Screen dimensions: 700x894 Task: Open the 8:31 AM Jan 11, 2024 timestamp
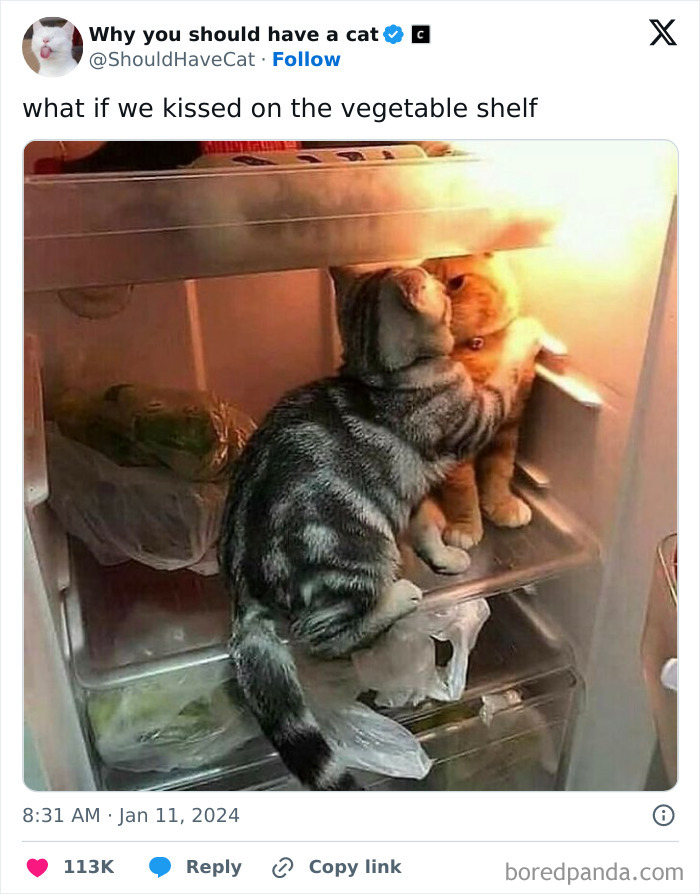coord(131,815)
